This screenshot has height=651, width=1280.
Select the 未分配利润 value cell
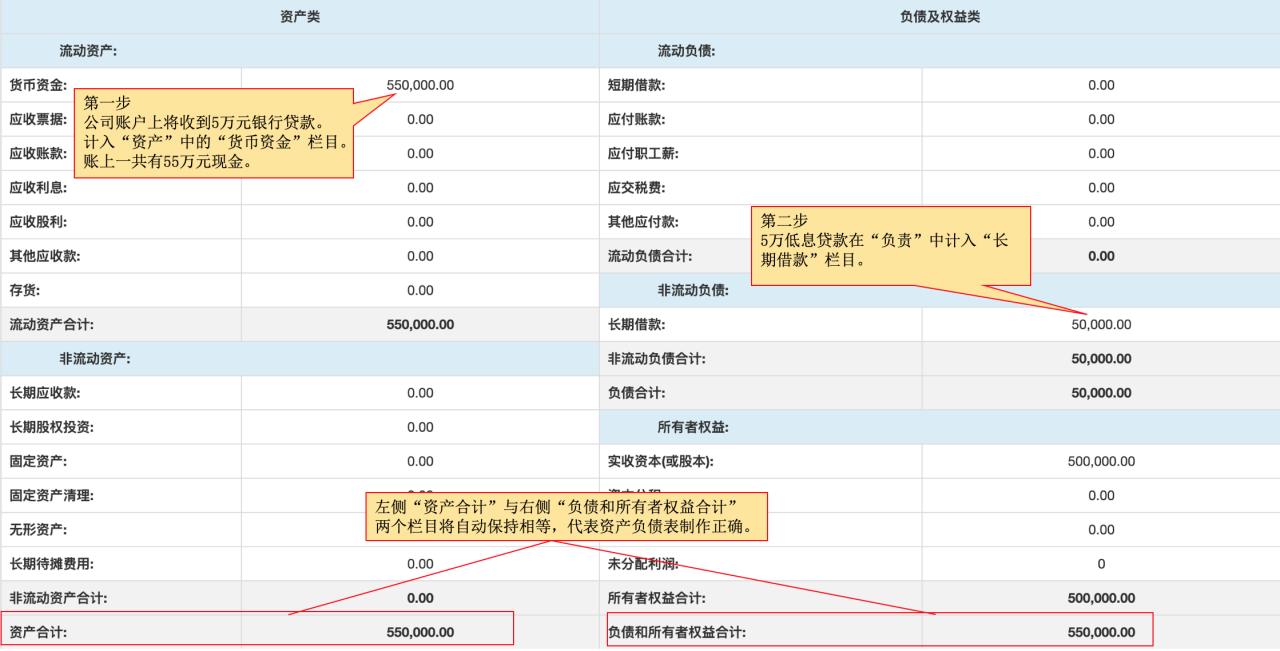[x=1101, y=563]
